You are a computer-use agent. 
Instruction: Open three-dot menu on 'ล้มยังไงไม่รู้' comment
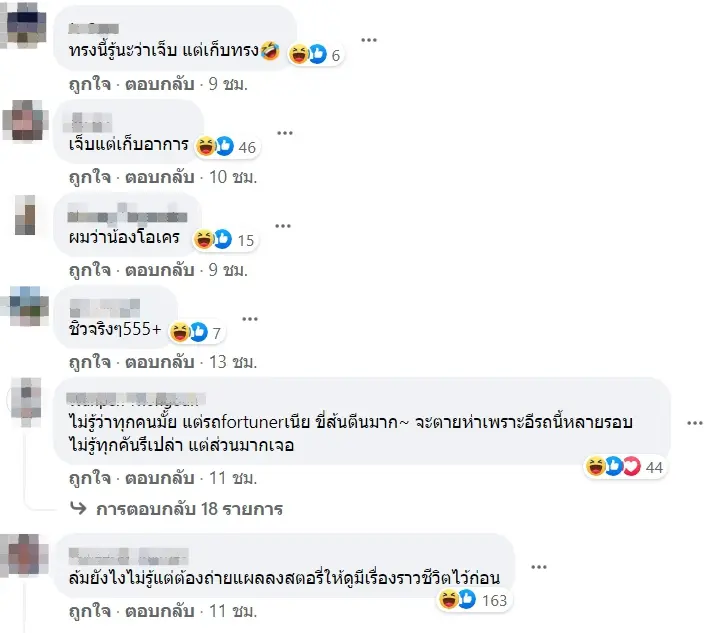pyautogui.click(x=539, y=567)
